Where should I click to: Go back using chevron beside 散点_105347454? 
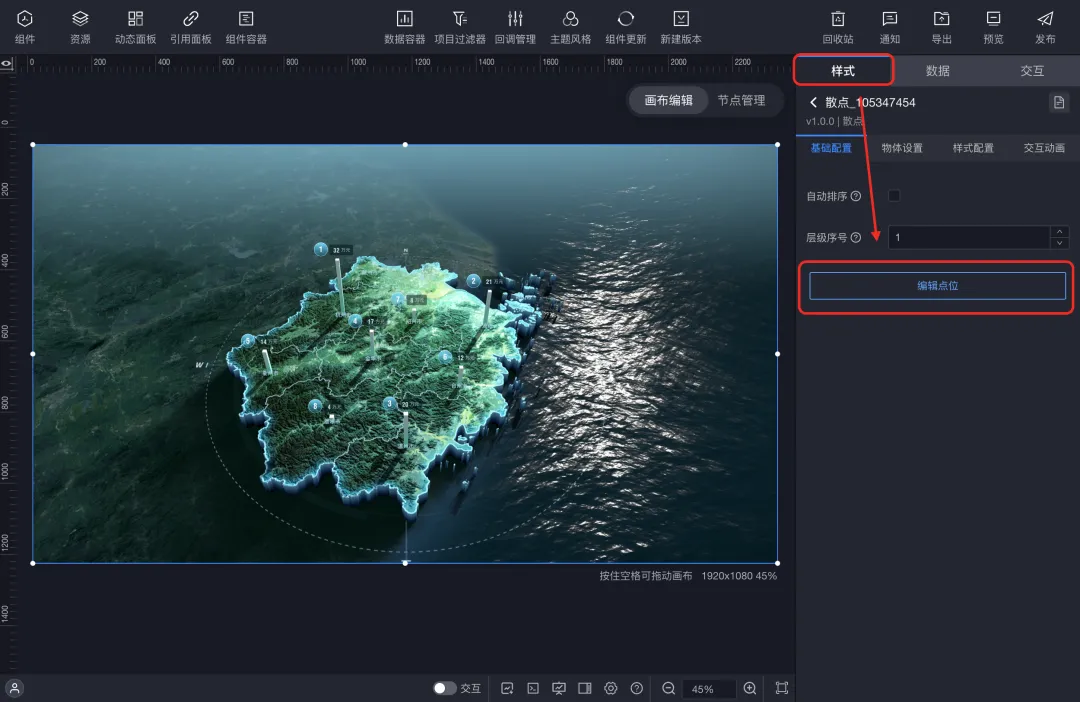pos(813,102)
